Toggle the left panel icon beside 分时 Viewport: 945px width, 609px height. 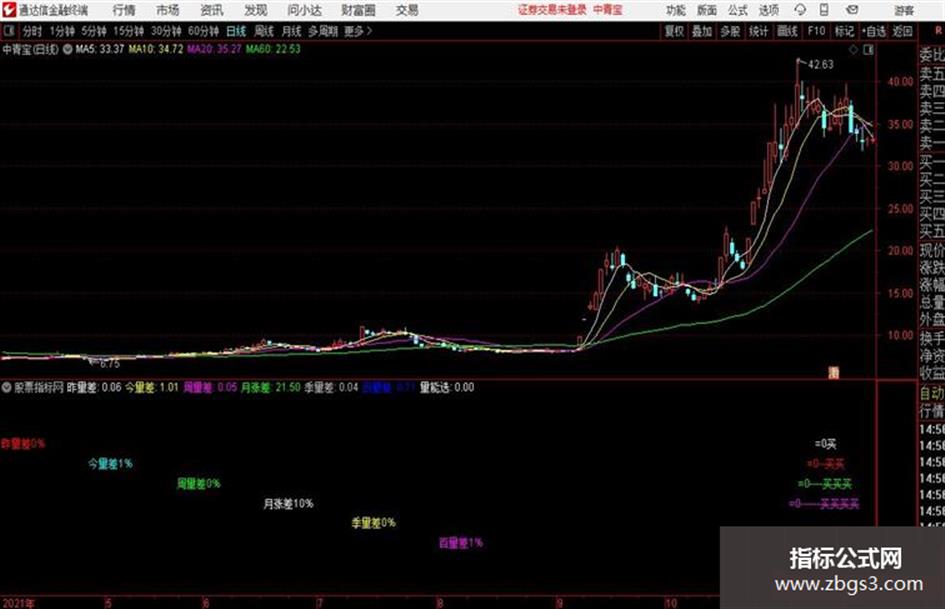[x=8, y=31]
